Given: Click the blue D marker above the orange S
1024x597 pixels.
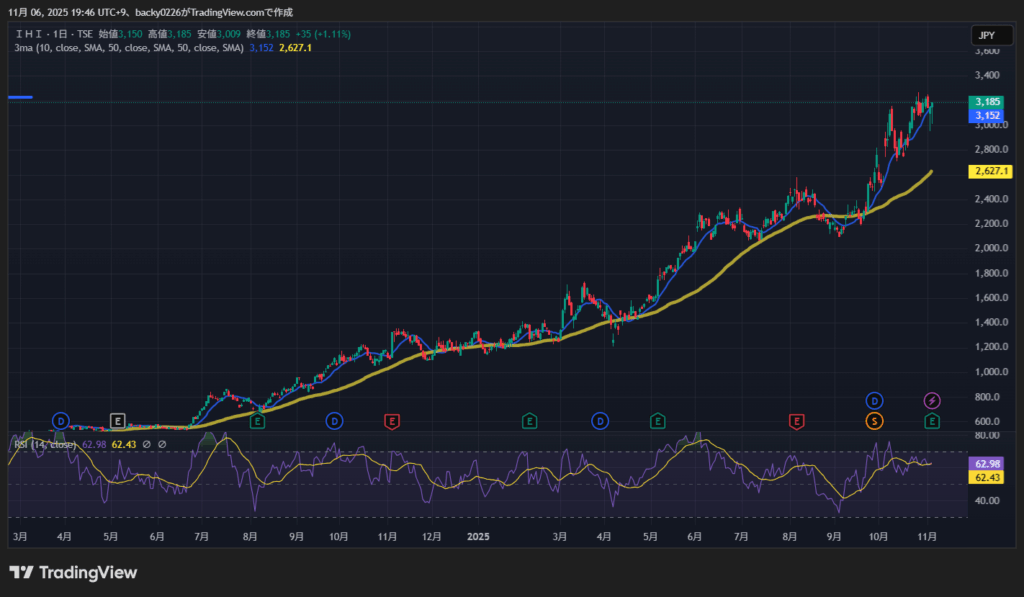Looking at the screenshot, I should [874, 401].
